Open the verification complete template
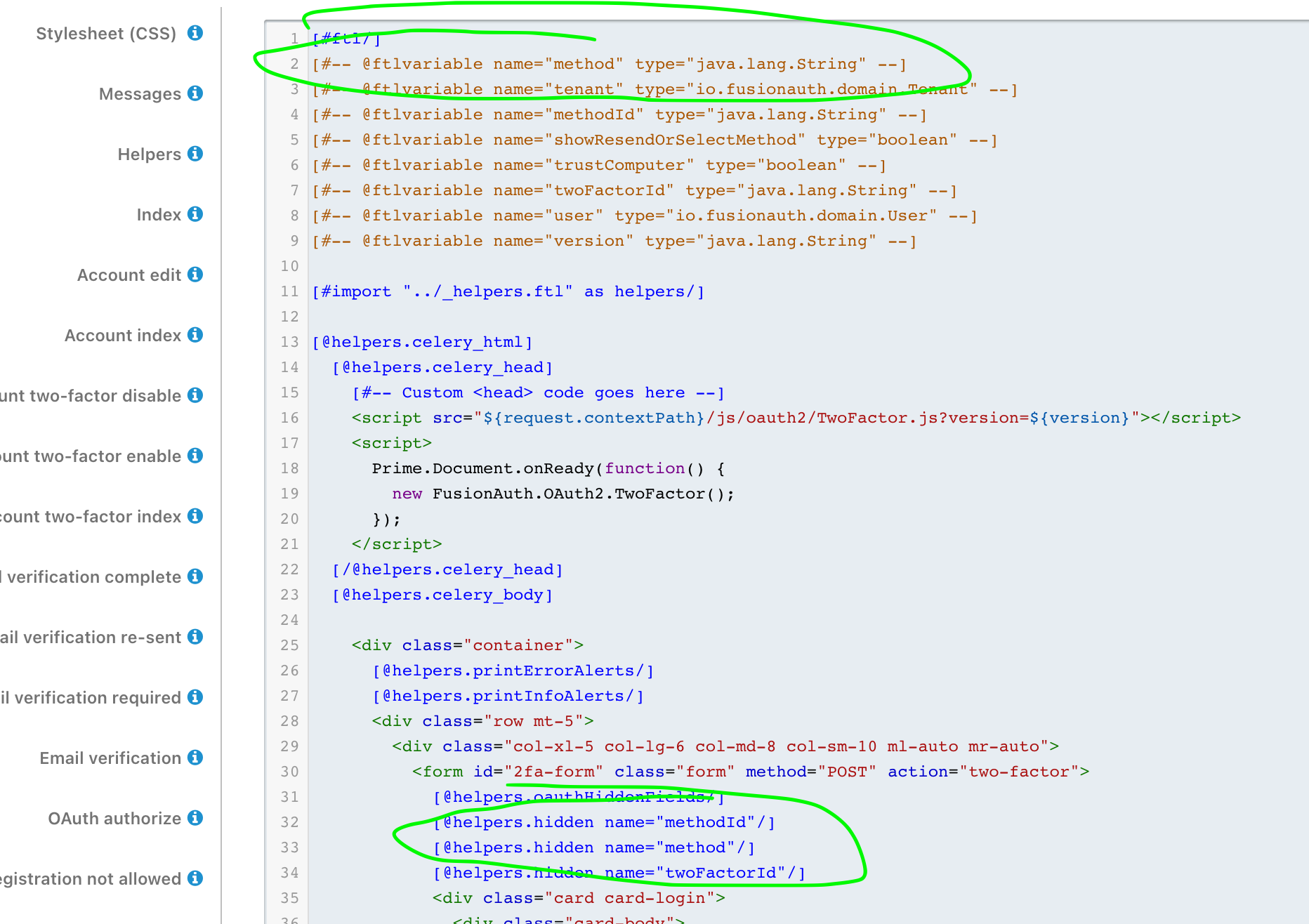The image size is (1309, 924). click(91, 576)
